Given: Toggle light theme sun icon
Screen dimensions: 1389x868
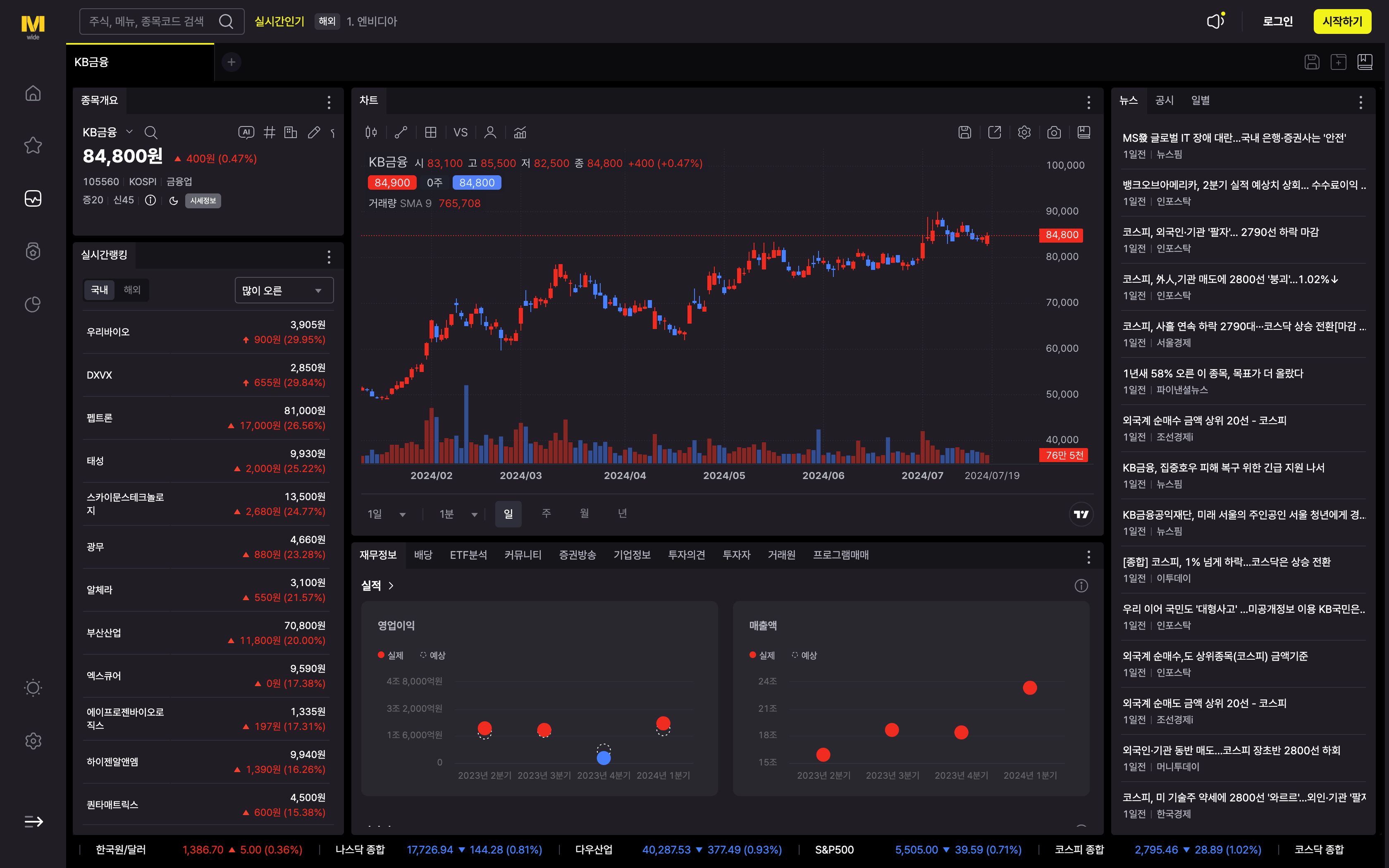Looking at the screenshot, I should click(x=33, y=688).
